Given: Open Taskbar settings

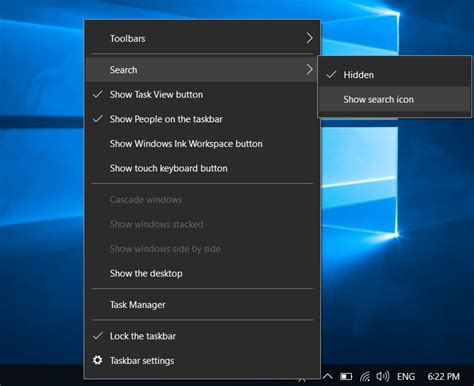Looking at the screenshot, I should pyautogui.click(x=202, y=361).
